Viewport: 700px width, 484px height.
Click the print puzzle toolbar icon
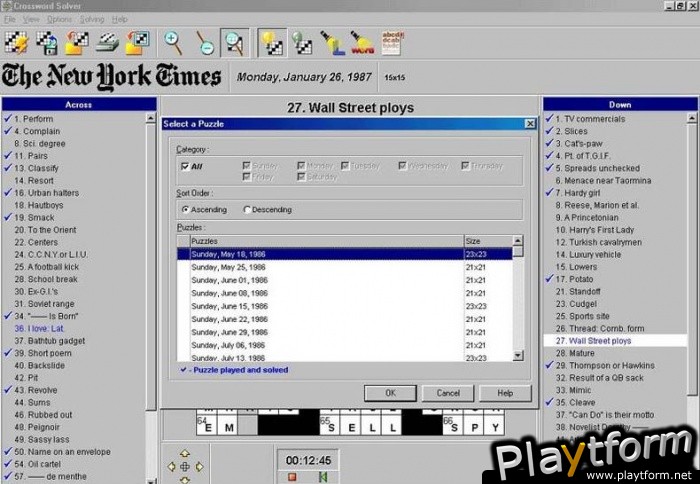click(x=107, y=42)
